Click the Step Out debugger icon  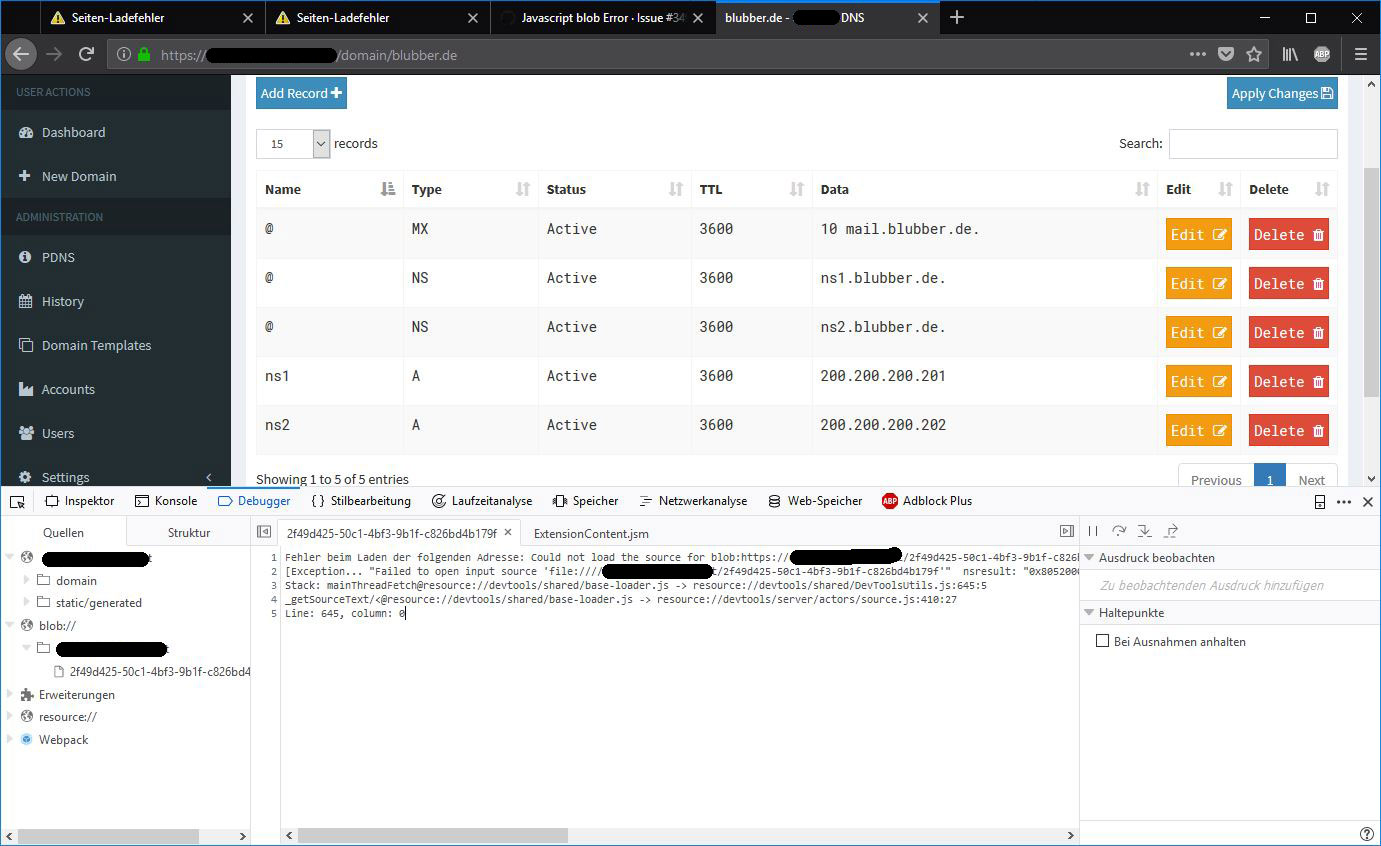1170,531
